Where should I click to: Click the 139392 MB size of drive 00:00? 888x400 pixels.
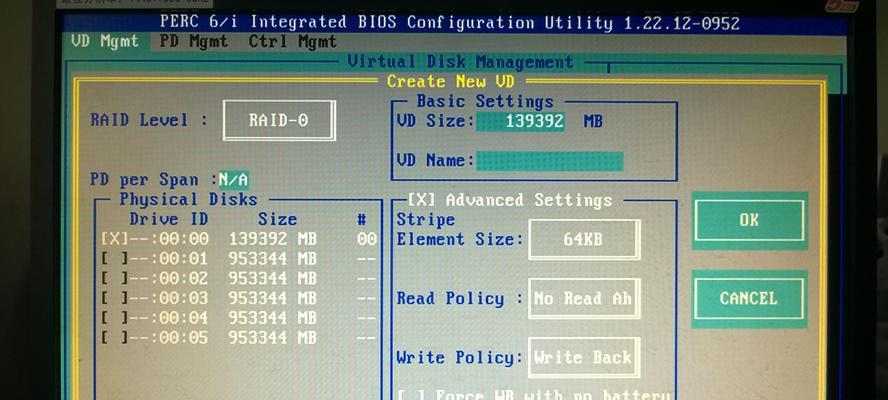coord(272,239)
